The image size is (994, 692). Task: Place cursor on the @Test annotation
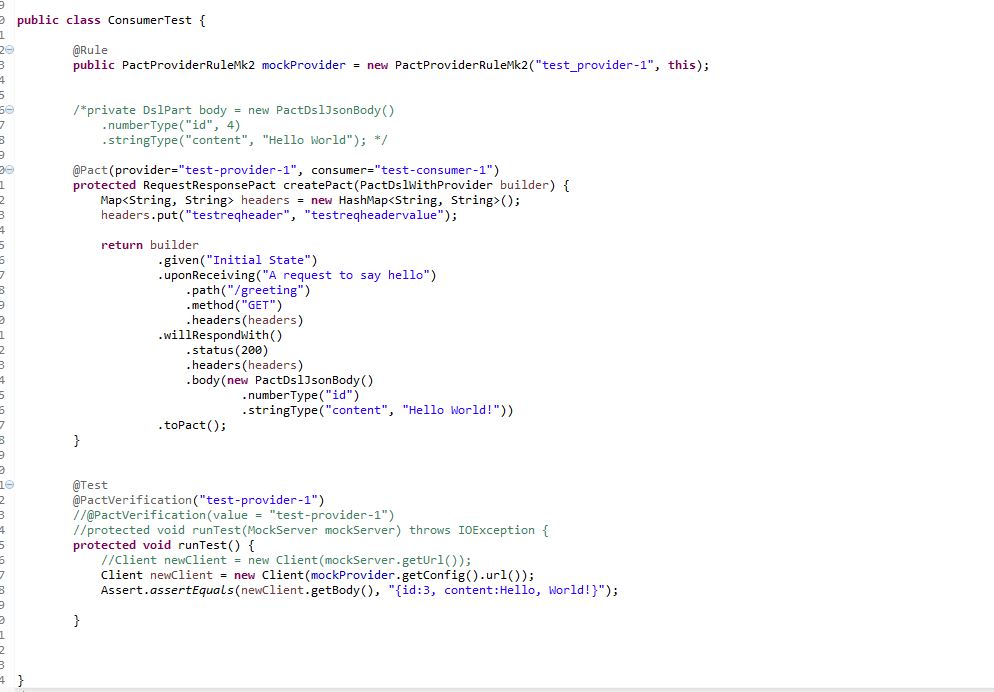click(x=90, y=485)
